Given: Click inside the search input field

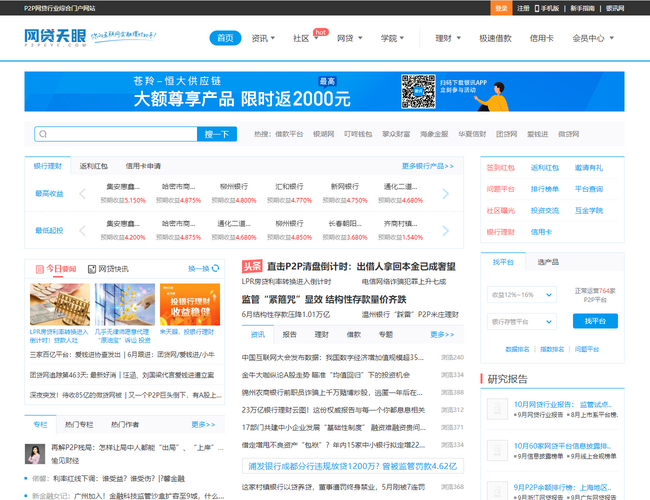Looking at the screenshot, I should [116, 134].
